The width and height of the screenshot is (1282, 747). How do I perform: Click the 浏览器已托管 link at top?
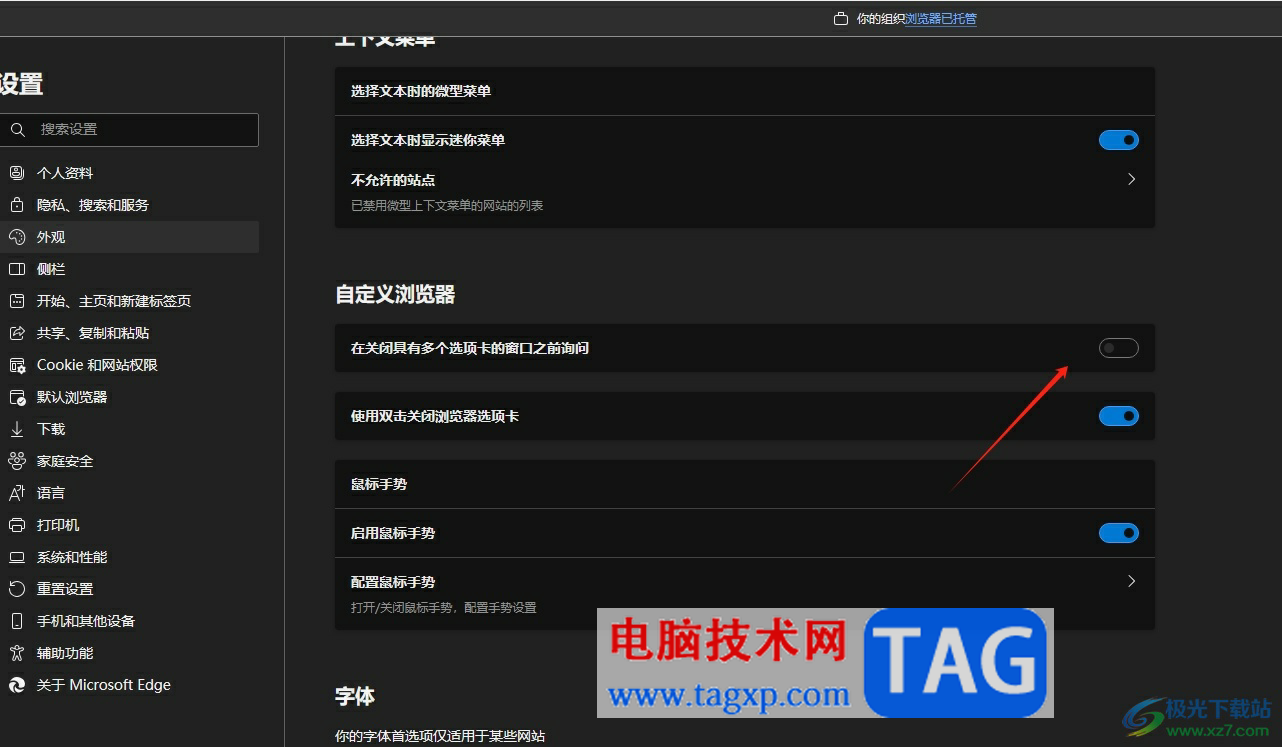tap(940, 18)
